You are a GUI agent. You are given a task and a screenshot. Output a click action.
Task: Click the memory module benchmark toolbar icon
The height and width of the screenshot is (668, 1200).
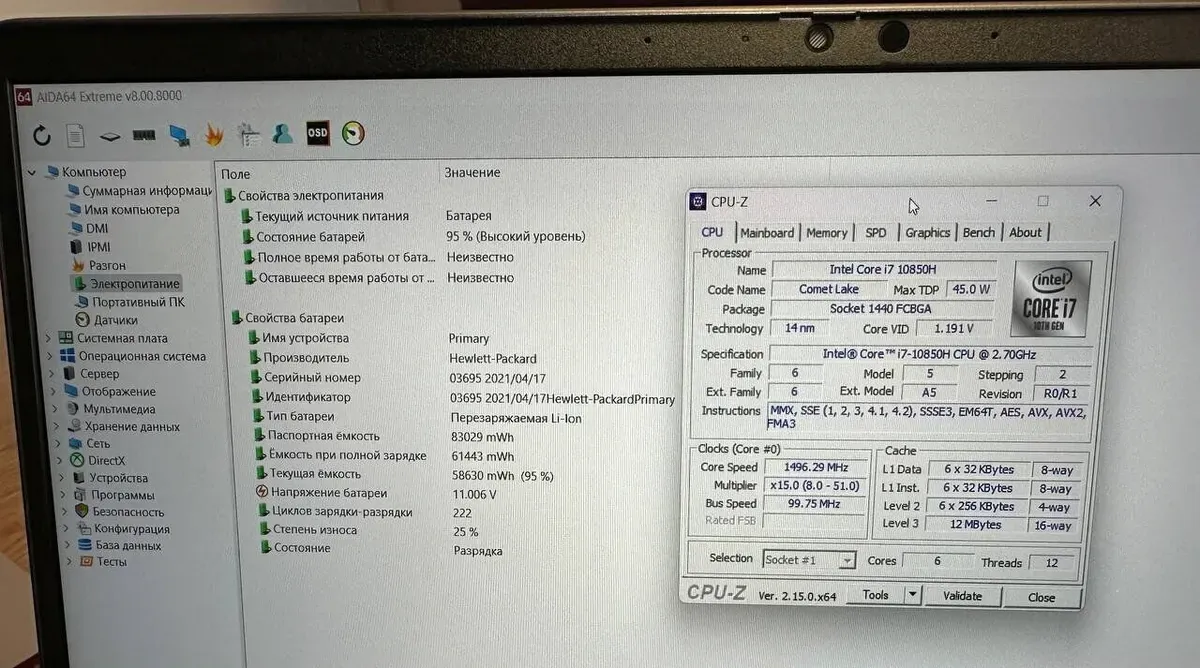(x=144, y=135)
